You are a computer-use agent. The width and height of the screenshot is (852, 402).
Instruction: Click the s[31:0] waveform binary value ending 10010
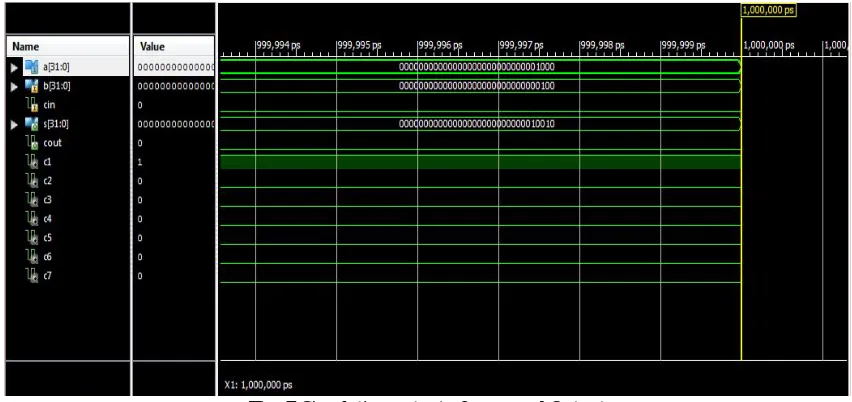click(x=477, y=124)
